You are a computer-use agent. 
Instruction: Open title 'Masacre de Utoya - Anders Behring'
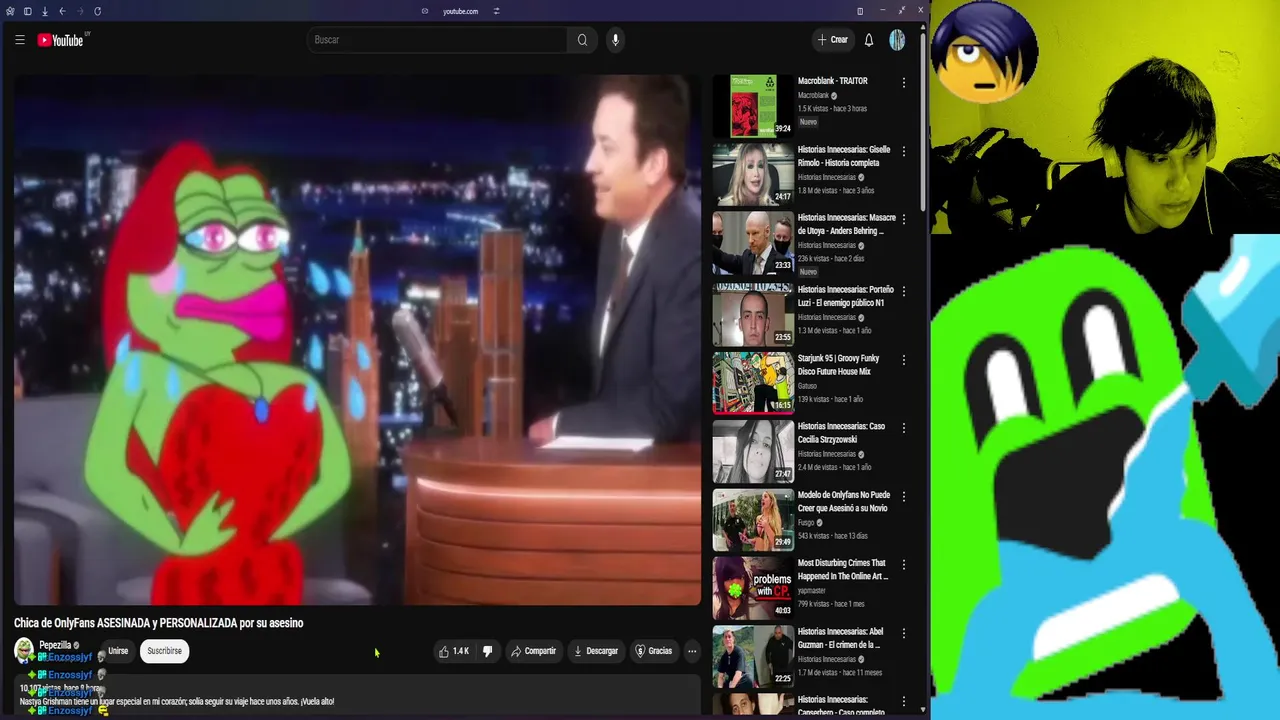click(x=847, y=224)
